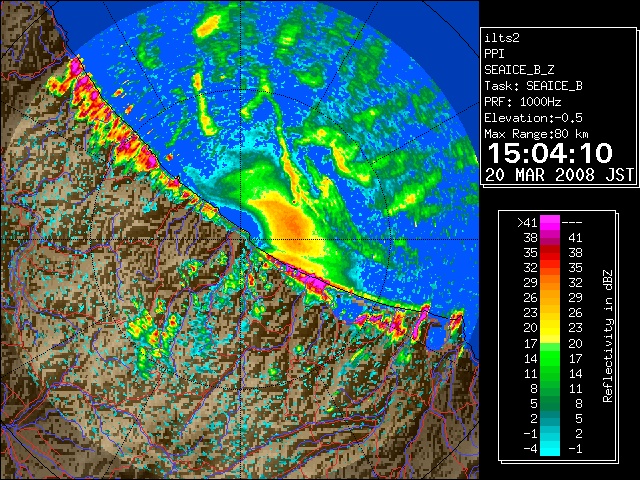Click the green 11 dBZ legend swatch

[550, 373]
